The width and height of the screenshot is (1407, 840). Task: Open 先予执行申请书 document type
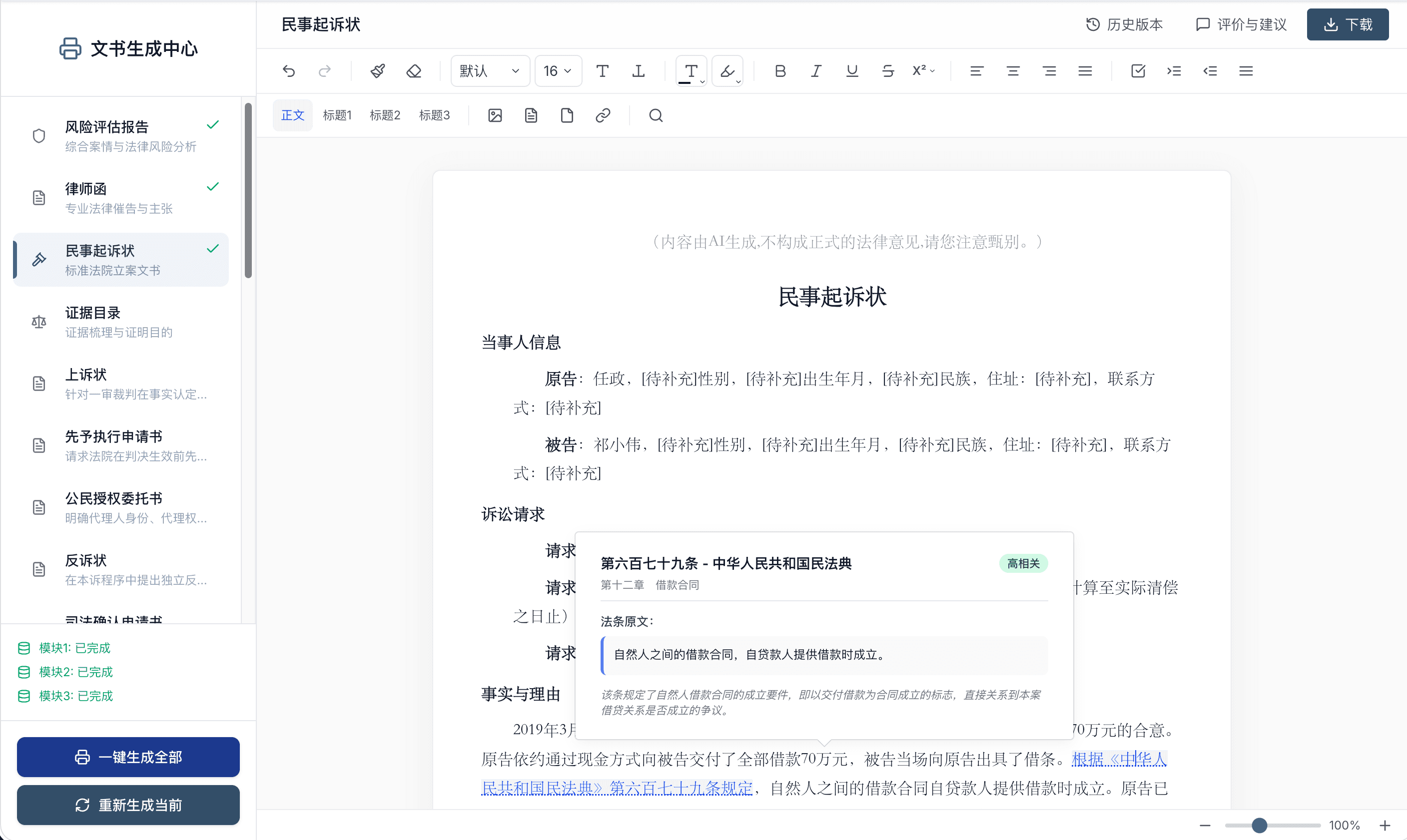point(120,445)
